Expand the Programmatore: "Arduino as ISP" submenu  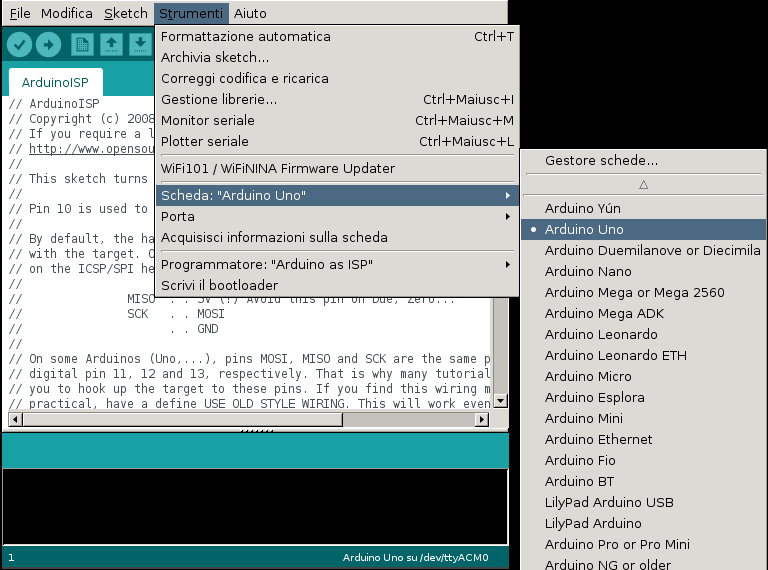337,264
